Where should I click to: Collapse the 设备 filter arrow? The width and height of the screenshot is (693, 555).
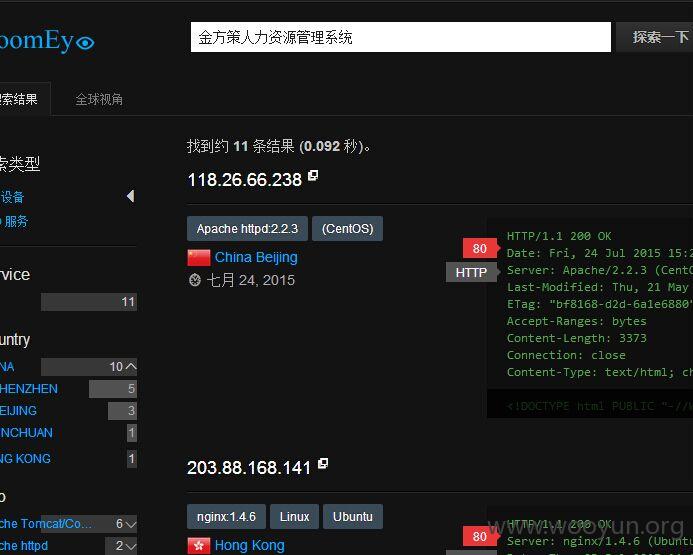tap(131, 196)
